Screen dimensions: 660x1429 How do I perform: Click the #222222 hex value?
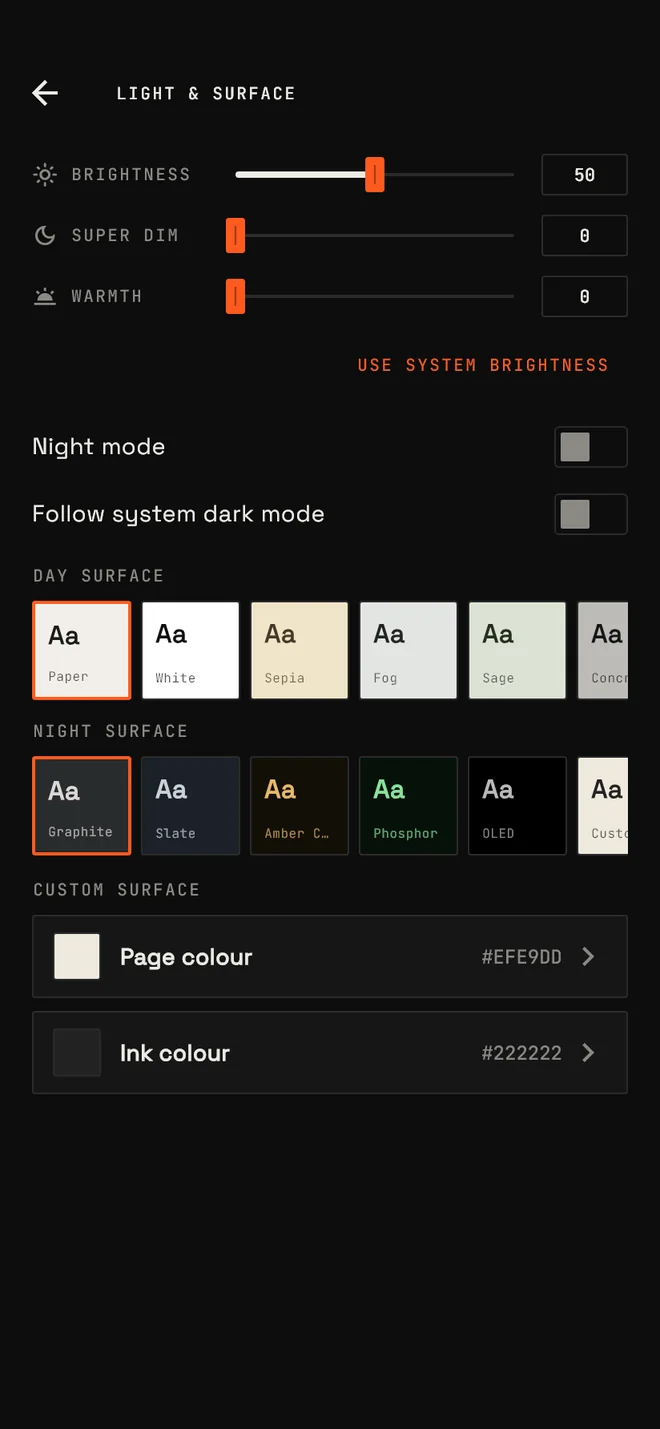tap(521, 1053)
